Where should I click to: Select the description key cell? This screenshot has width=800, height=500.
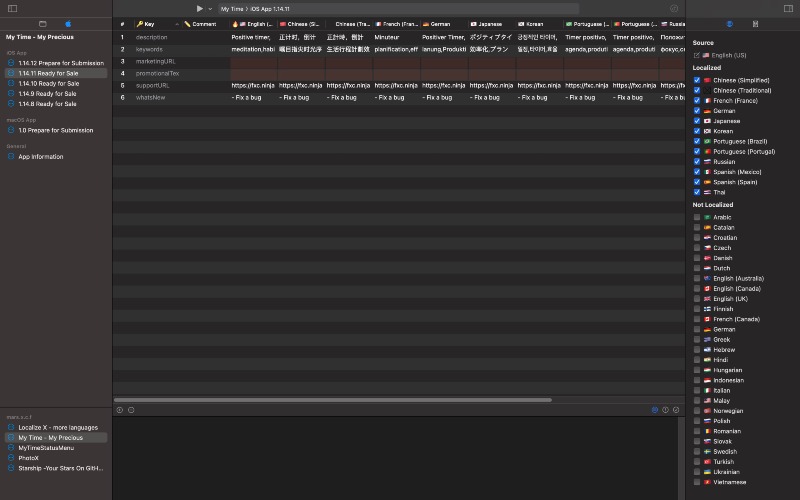tap(156, 37)
